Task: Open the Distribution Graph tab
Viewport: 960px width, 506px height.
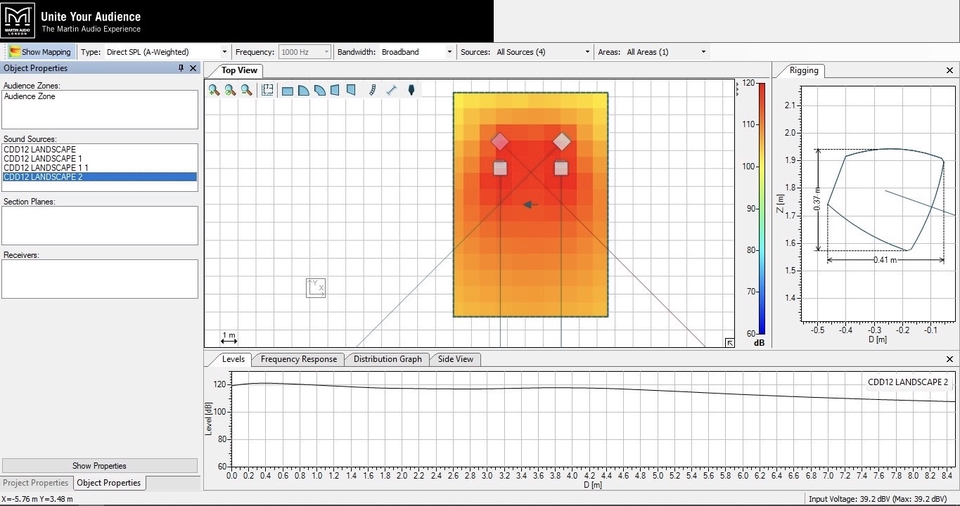Action: pos(387,359)
